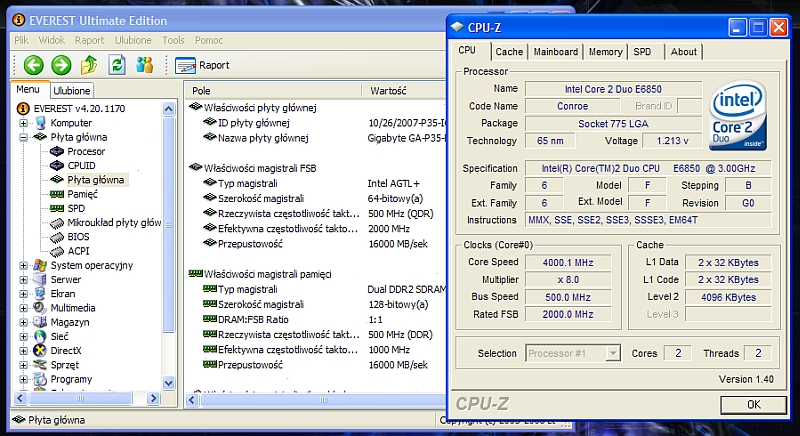Click tree panel scroll-down arrow
800x436 pixels.
pos(168,383)
